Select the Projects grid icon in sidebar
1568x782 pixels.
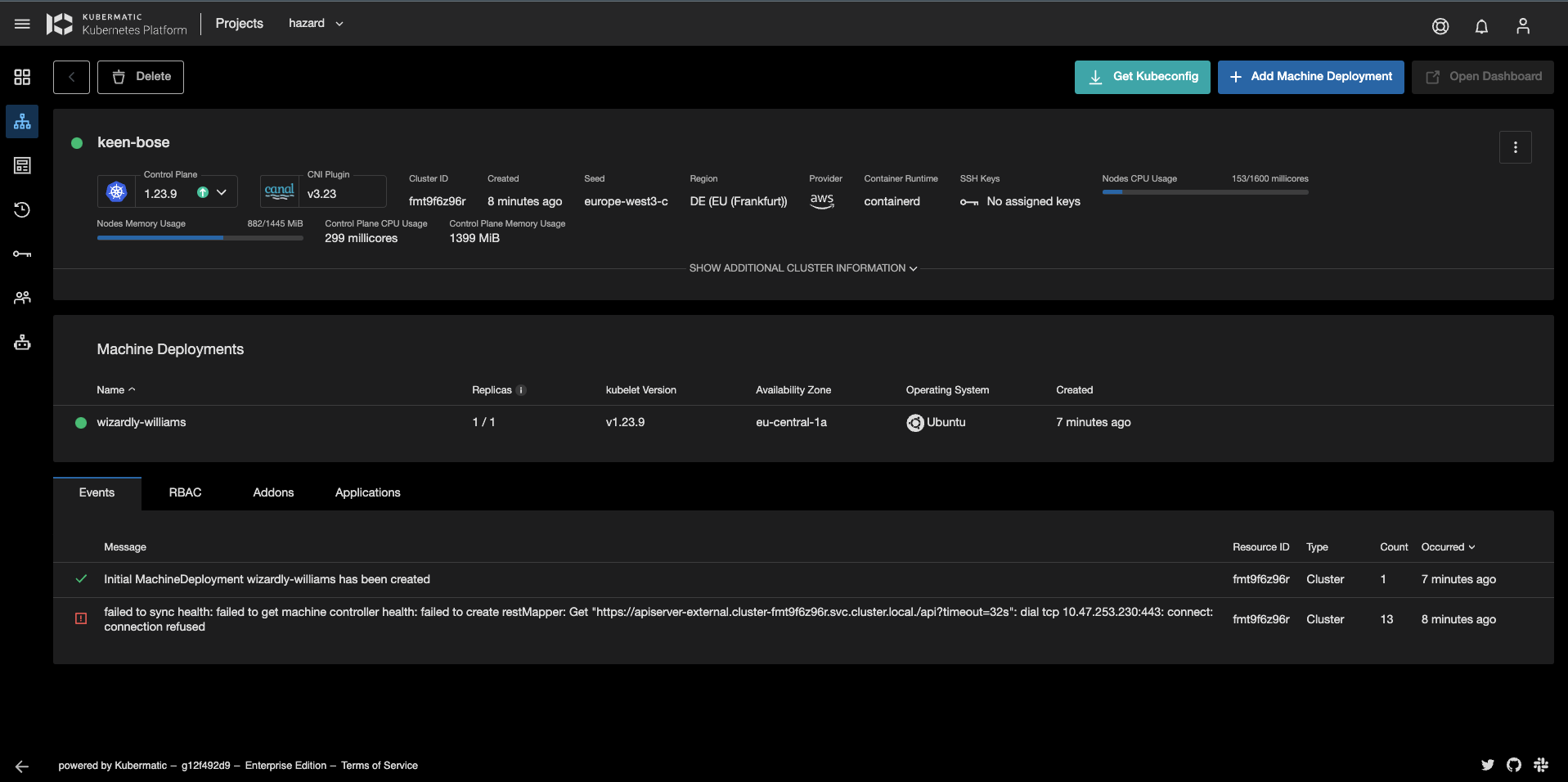coord(21,77)
